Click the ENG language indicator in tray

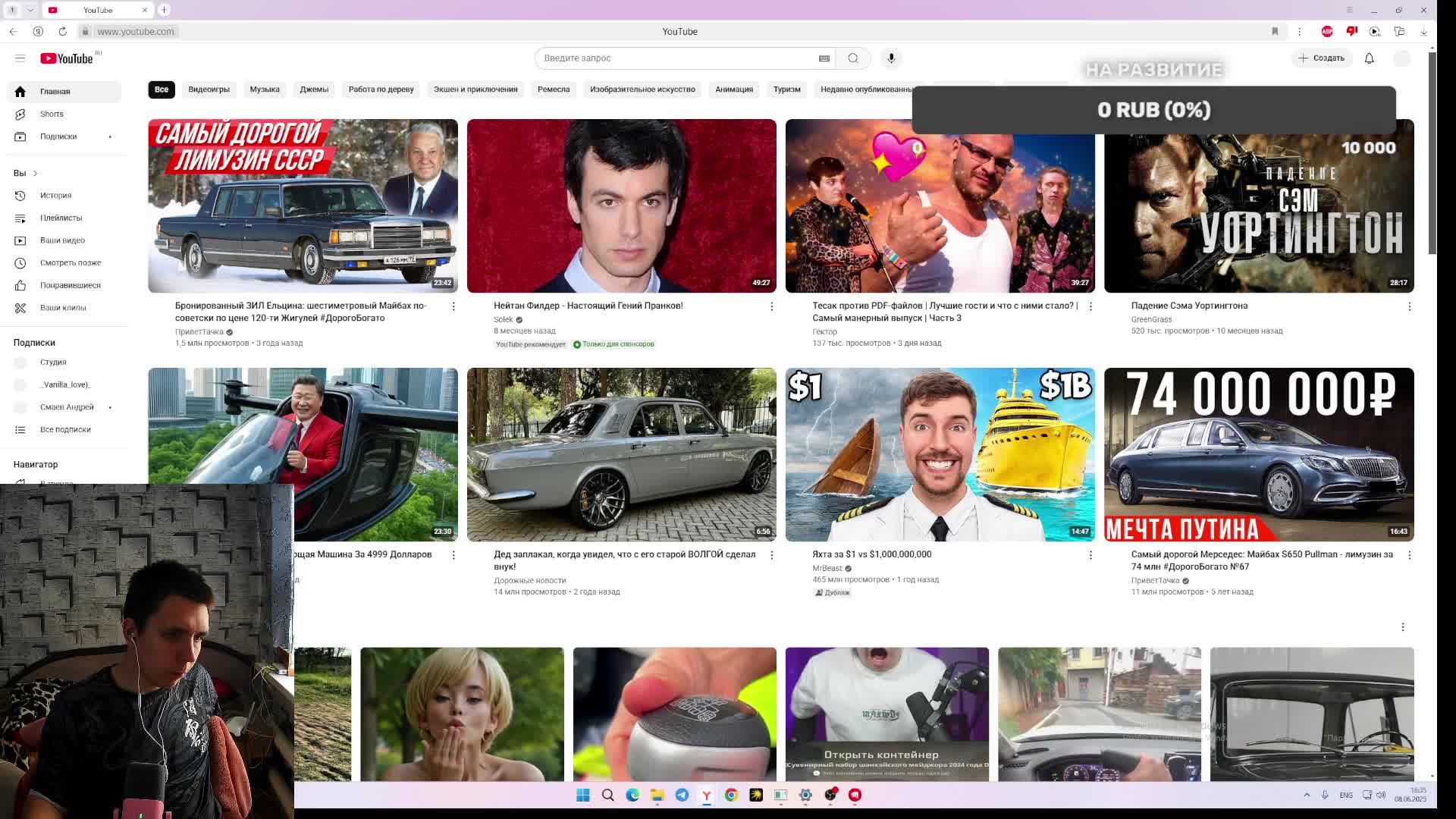click(1346, 795)
